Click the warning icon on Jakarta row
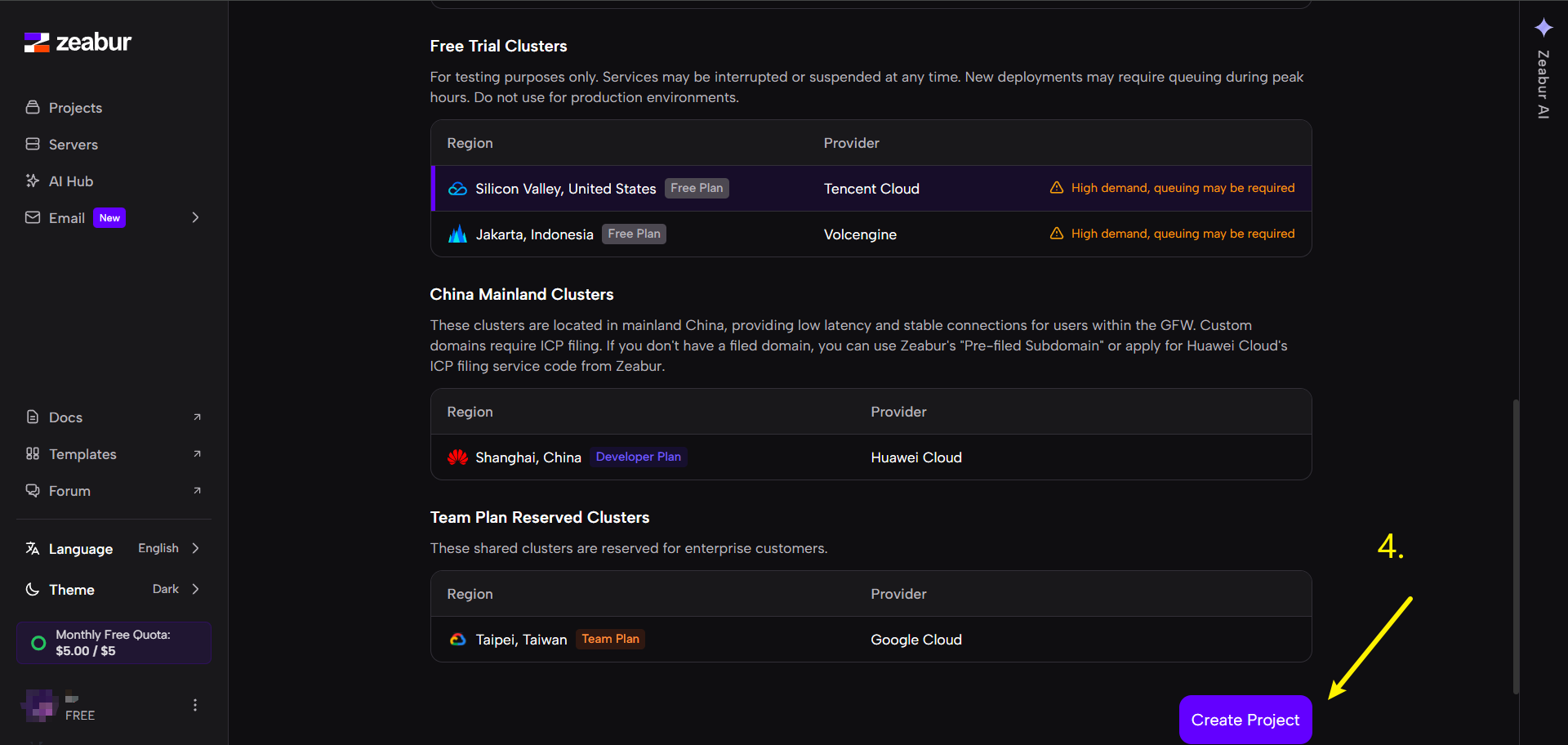This screenshot has height=745, width=1568. click(x=1057, y=234)
